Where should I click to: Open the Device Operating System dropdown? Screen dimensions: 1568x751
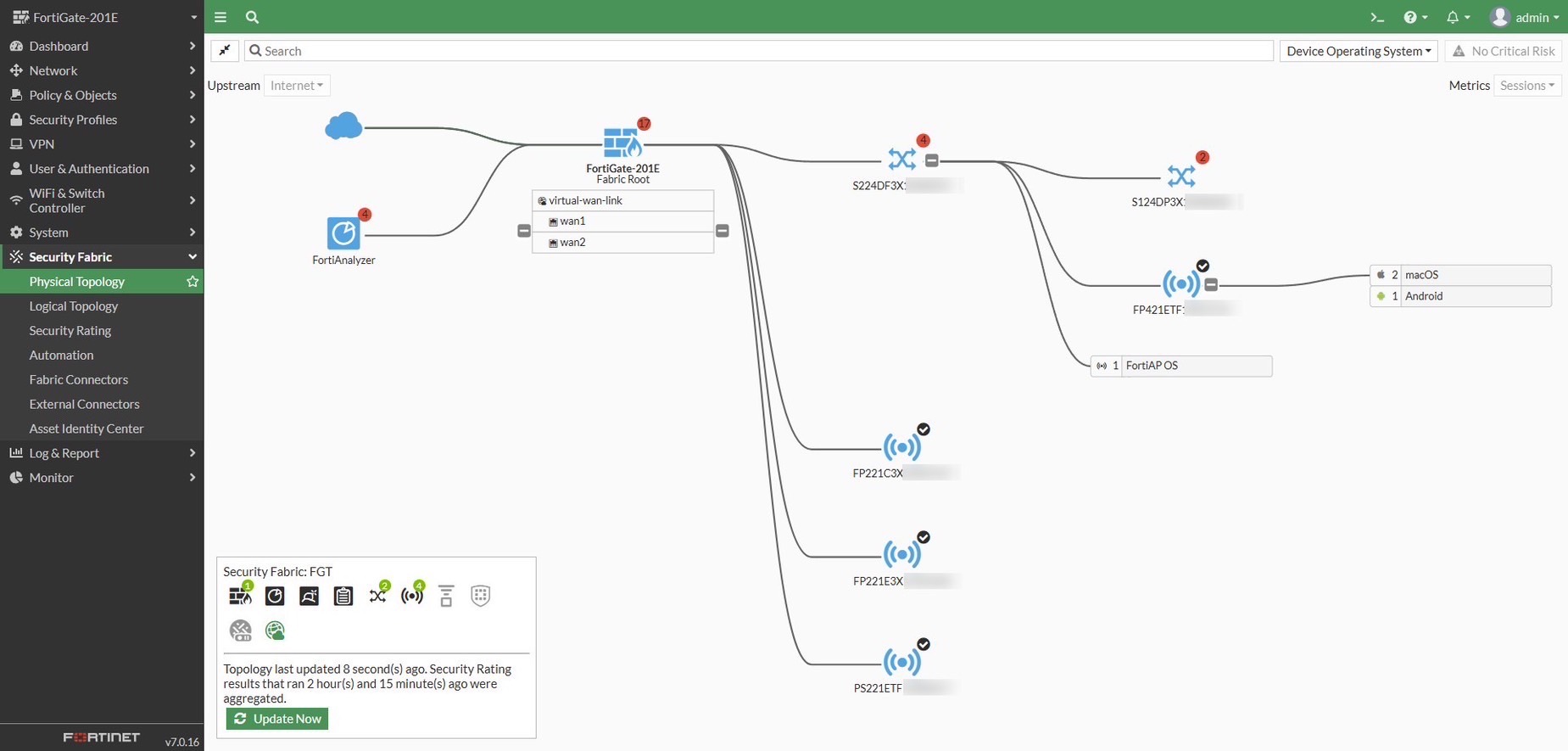click(1359, 51)
